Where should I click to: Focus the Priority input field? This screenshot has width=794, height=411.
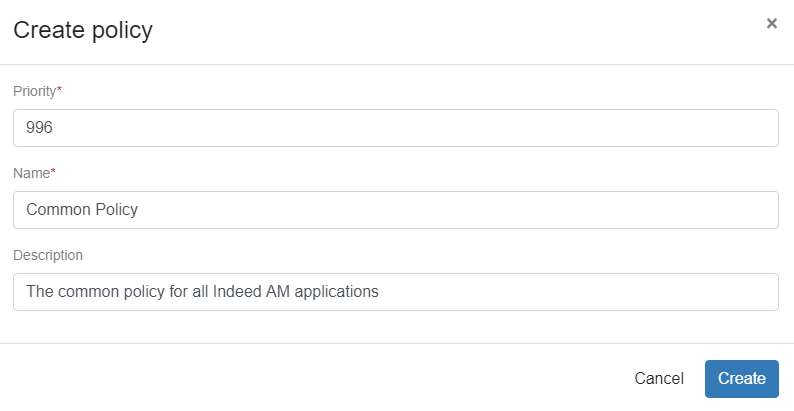click(x=396, y=128)
